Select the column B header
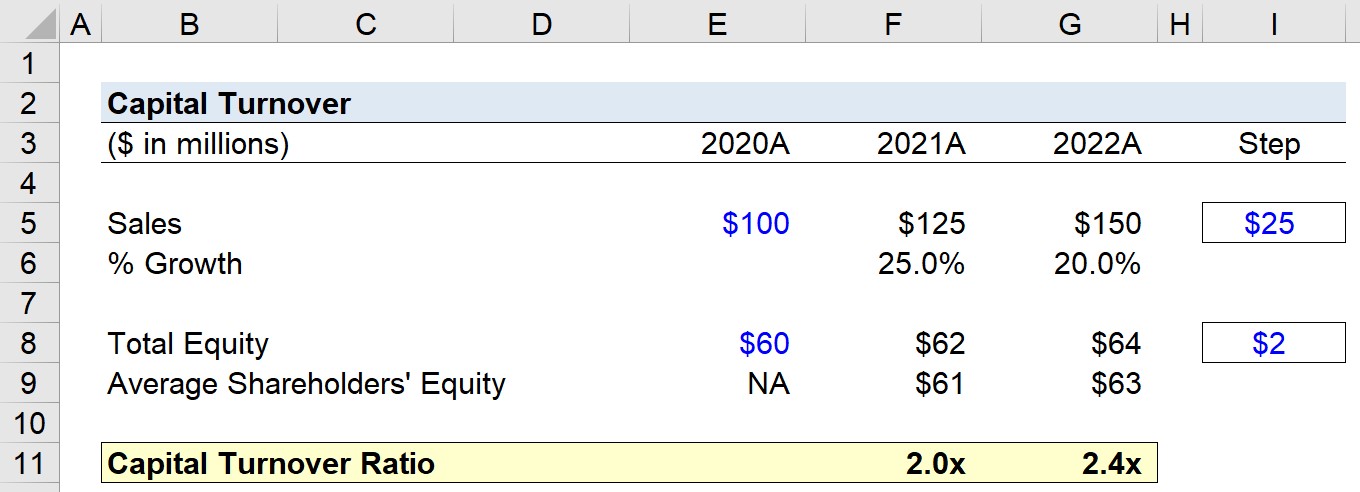Image resolution: width=1360 pixels, height=492 pixels. 189,23
